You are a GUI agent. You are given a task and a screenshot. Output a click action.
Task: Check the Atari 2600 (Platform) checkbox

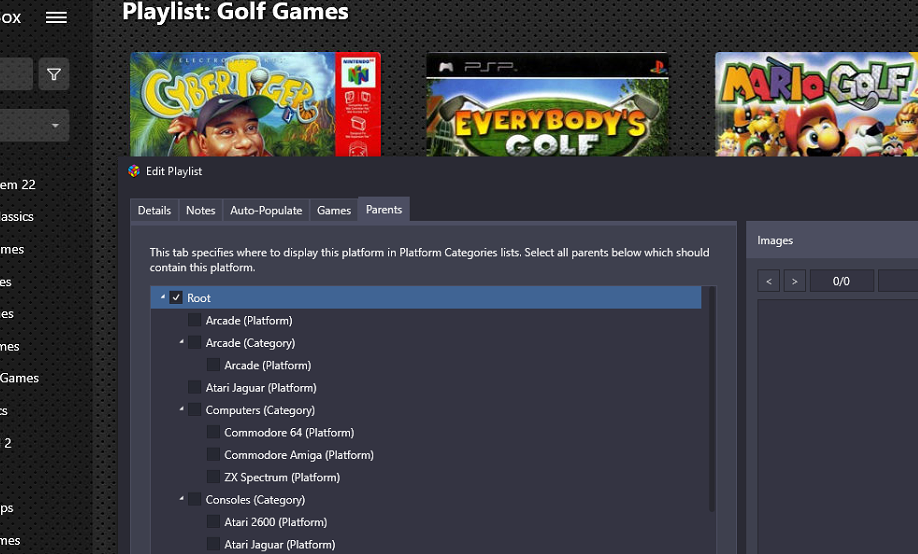pos(213,522)
